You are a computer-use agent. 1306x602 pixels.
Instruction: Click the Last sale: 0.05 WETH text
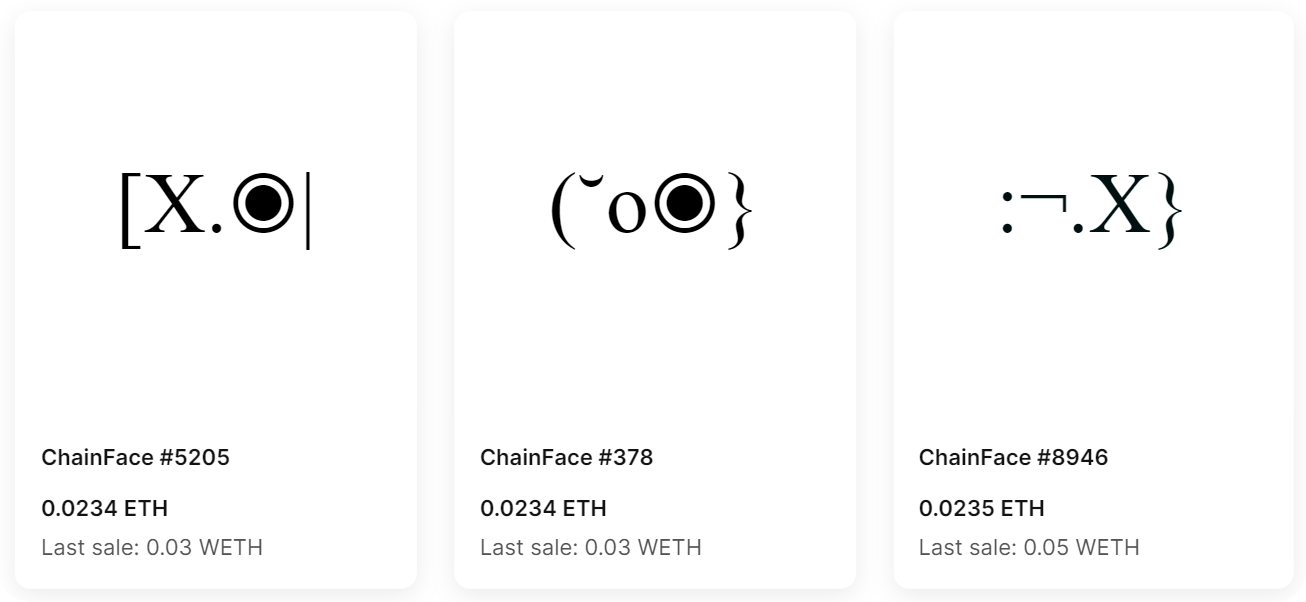click(x=1029, y=548)
